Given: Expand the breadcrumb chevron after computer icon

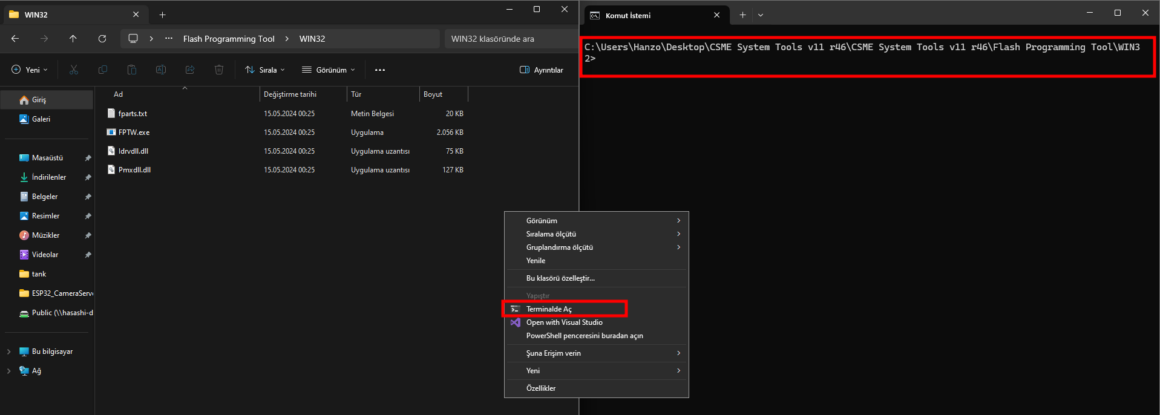Looking at the screenshot, I should click(152, 38).
